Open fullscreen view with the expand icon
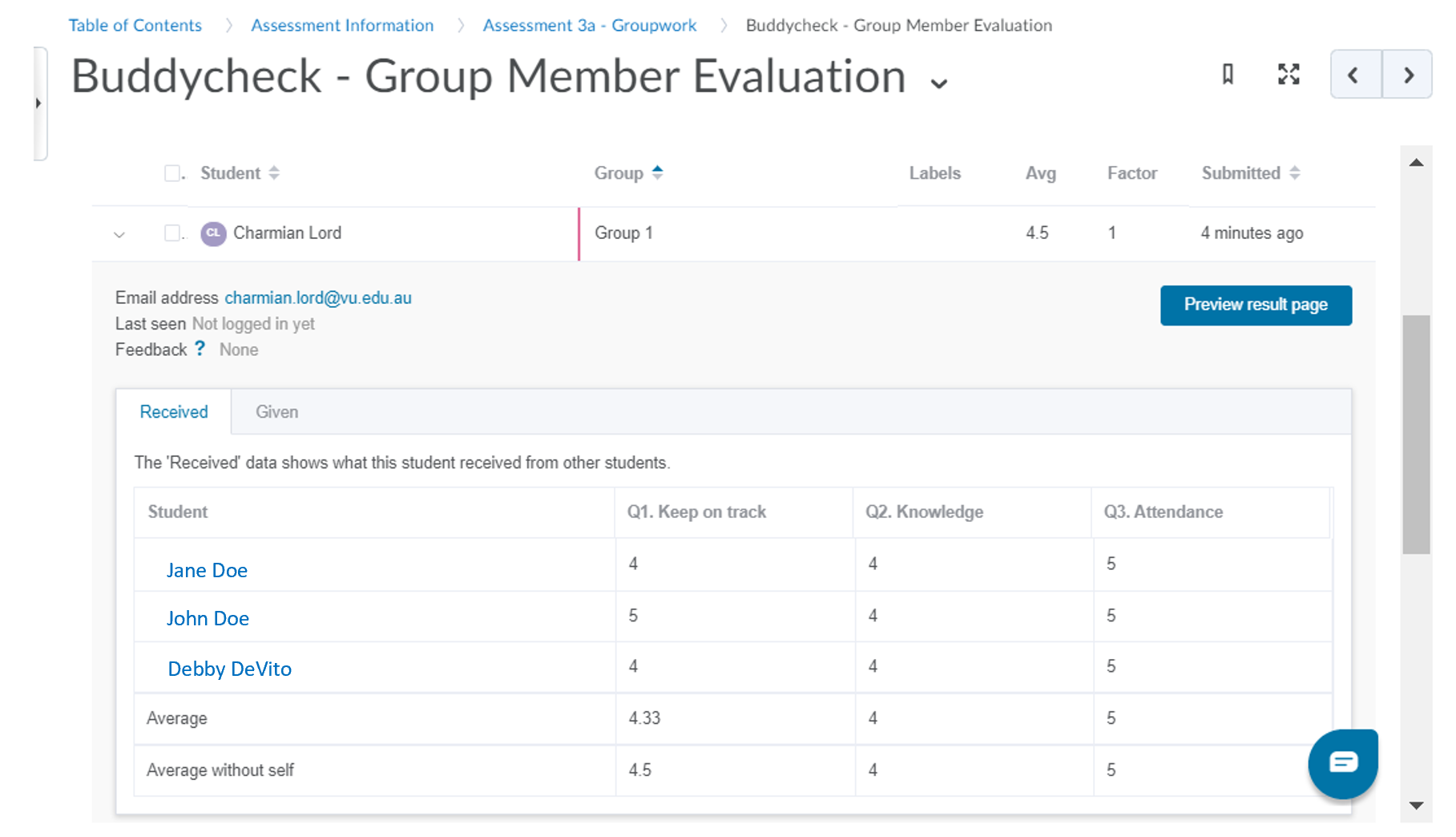 pos(1289,75)
